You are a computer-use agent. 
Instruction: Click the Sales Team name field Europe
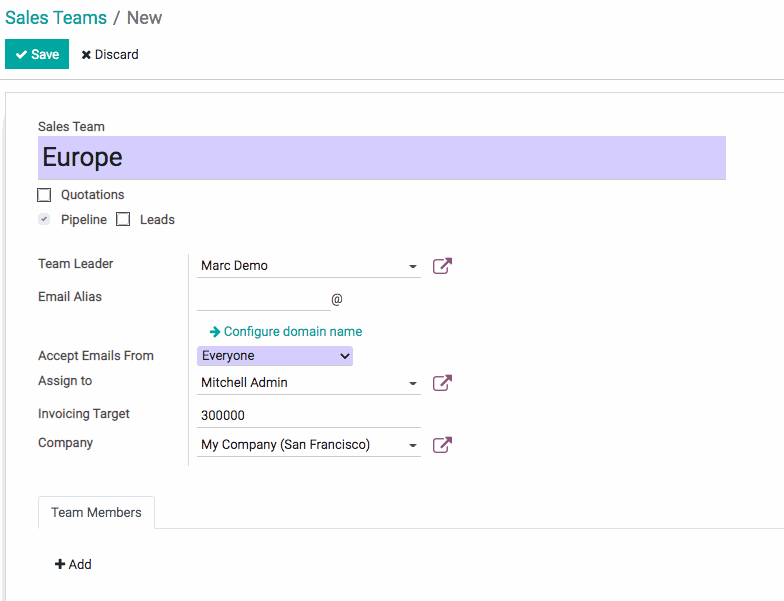[381, 158]
